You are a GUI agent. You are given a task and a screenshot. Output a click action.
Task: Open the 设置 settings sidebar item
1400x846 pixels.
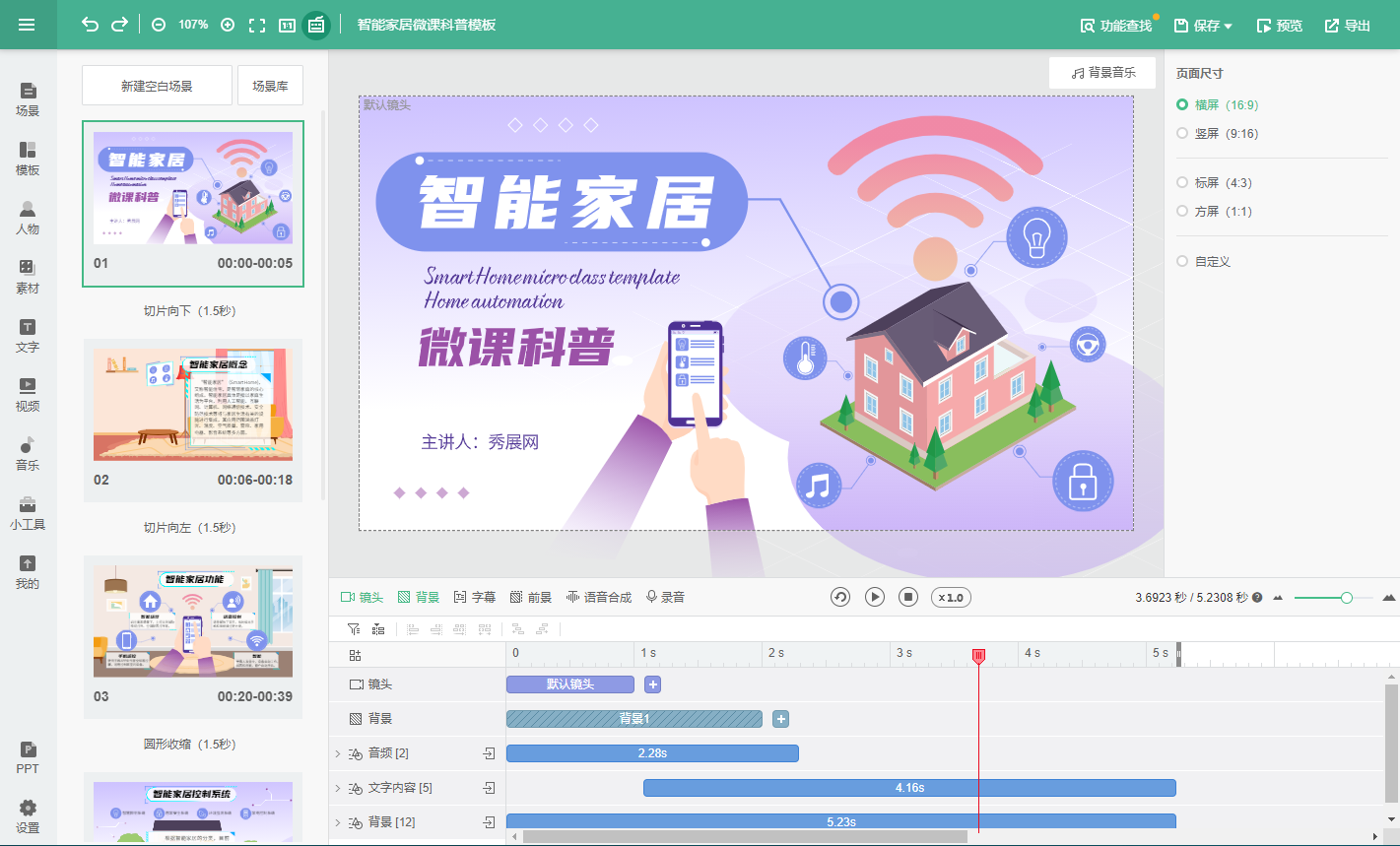[x=28, y=817]
